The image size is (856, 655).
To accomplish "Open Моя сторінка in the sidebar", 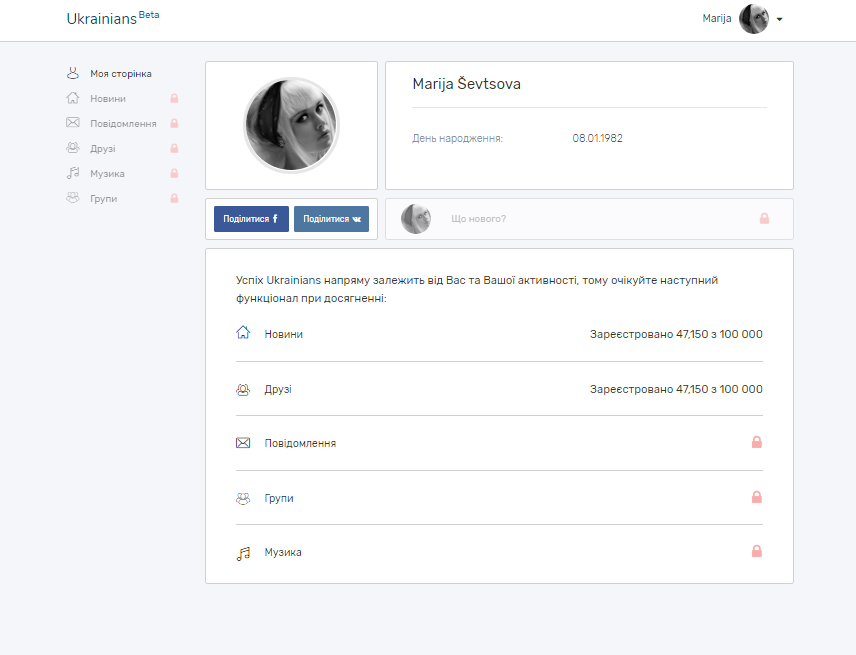I will click(121, 74).
